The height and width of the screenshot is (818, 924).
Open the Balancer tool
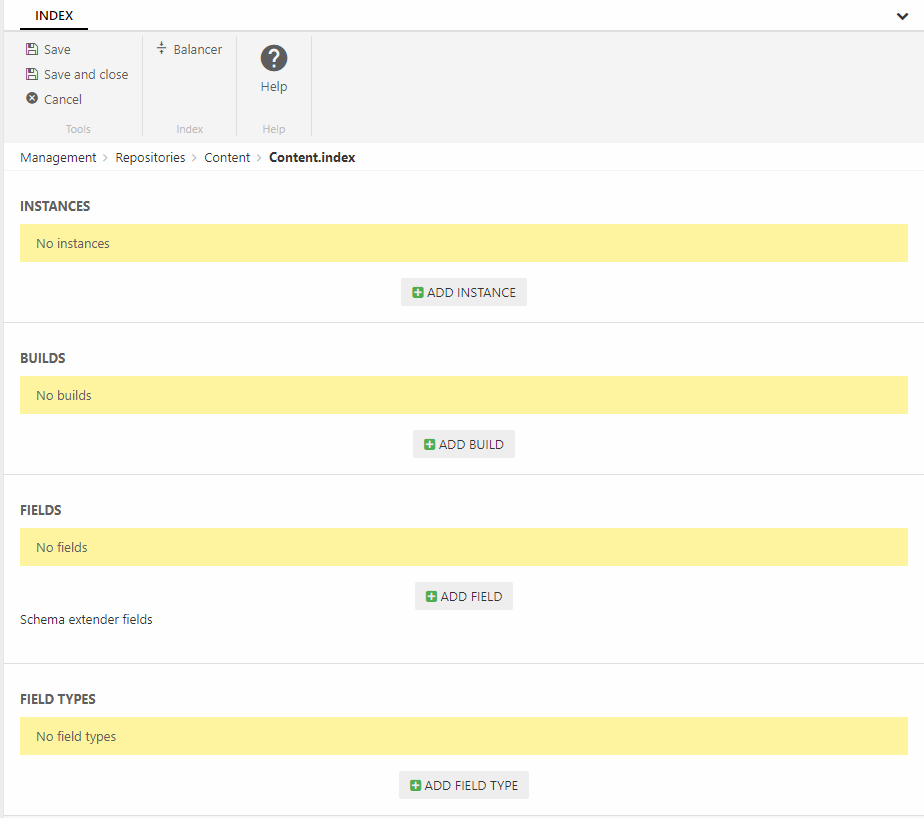click(189, 49)
